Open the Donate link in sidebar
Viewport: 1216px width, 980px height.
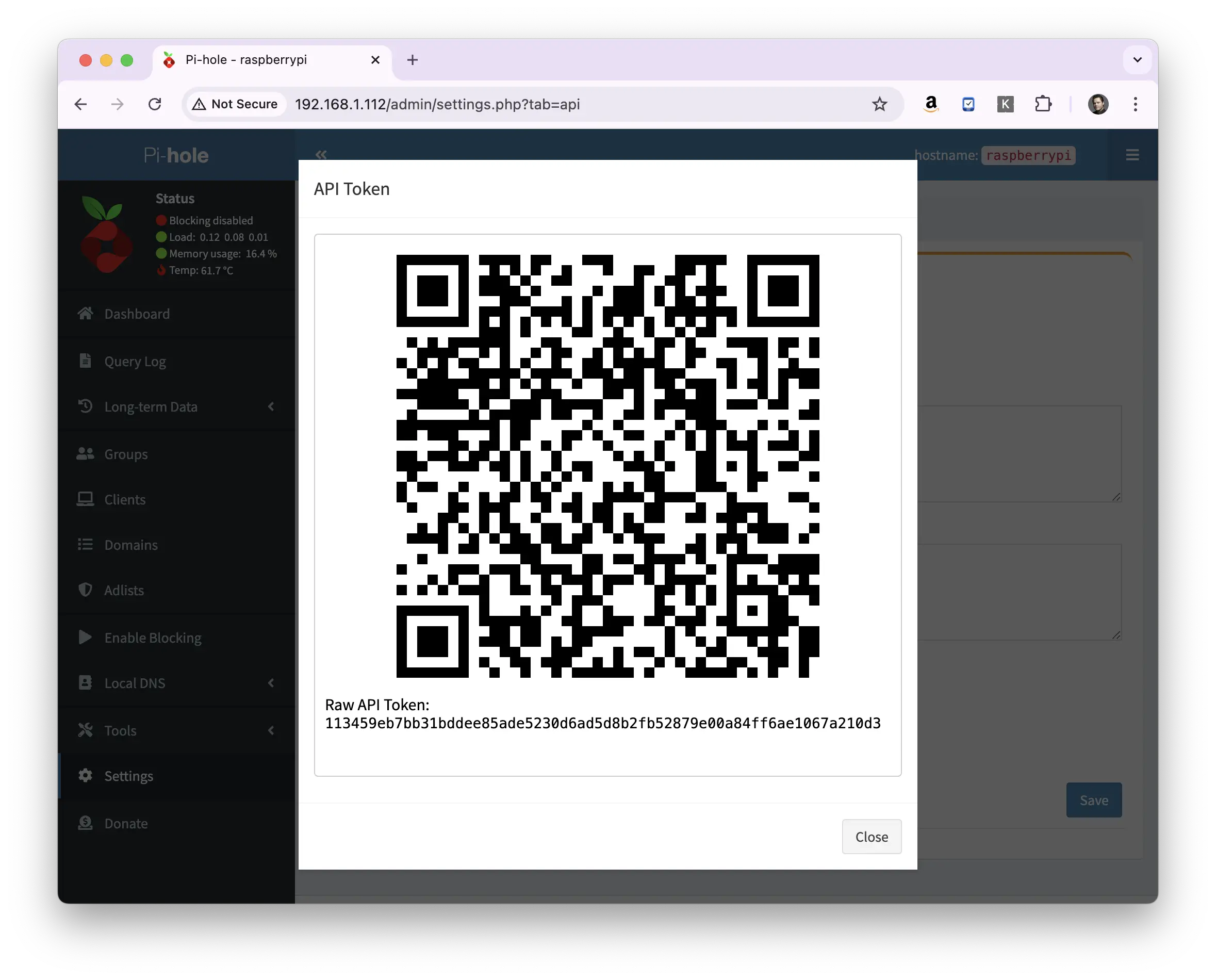[x=126, y=824]
